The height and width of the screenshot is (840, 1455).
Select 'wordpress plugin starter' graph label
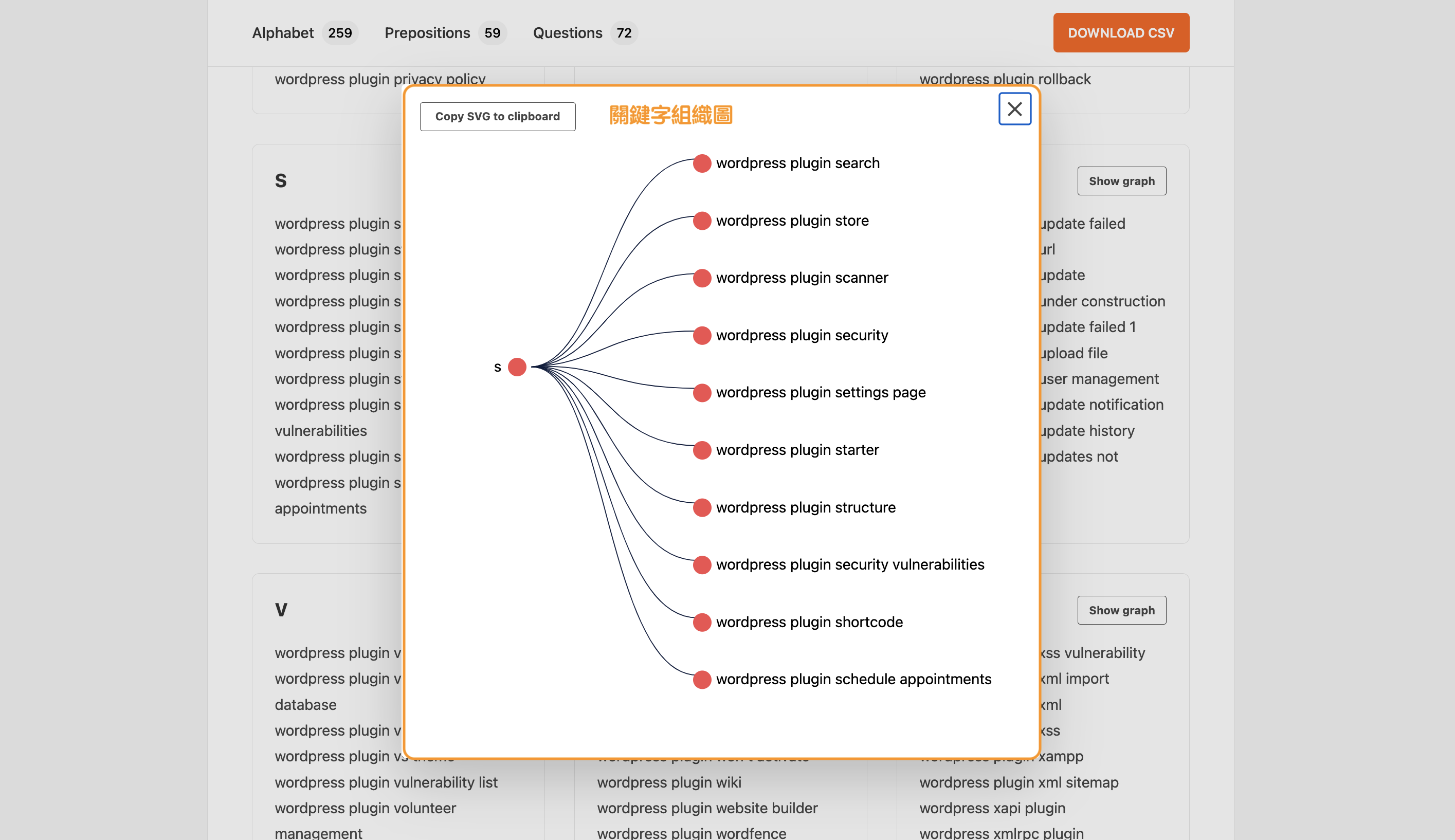tap(797, 450)
